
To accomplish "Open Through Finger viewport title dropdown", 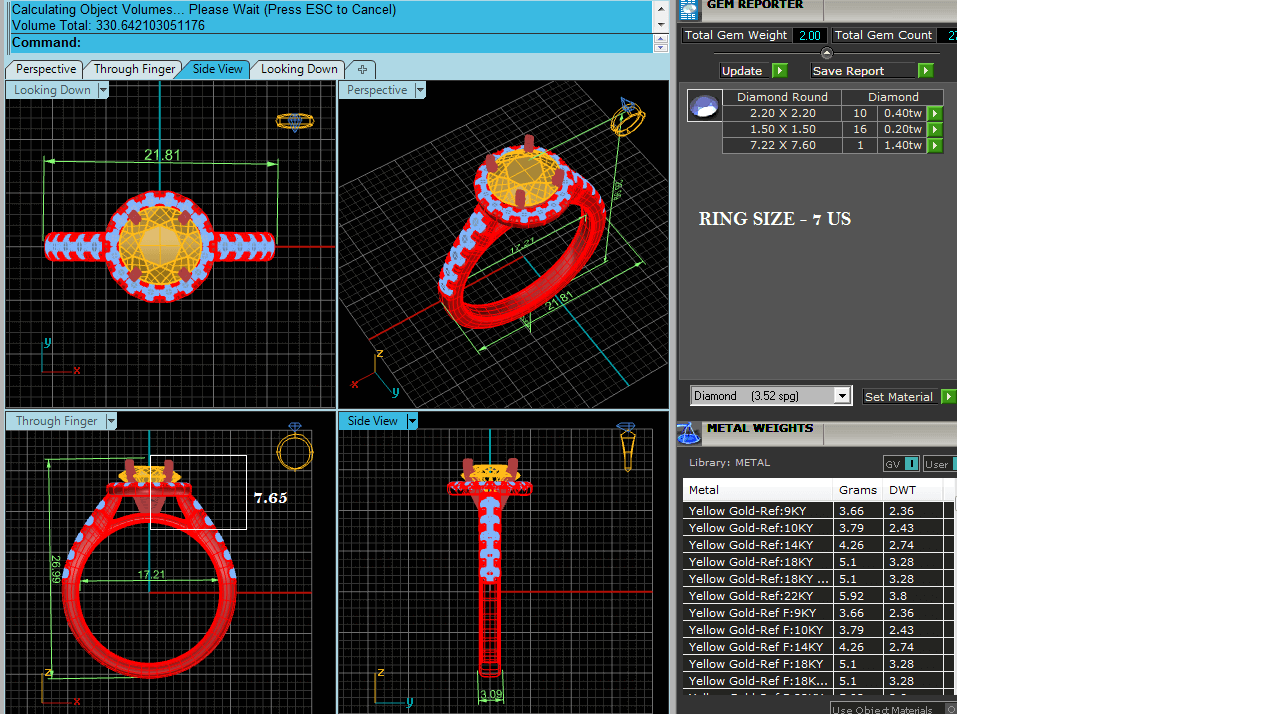I will coord(111,421).
